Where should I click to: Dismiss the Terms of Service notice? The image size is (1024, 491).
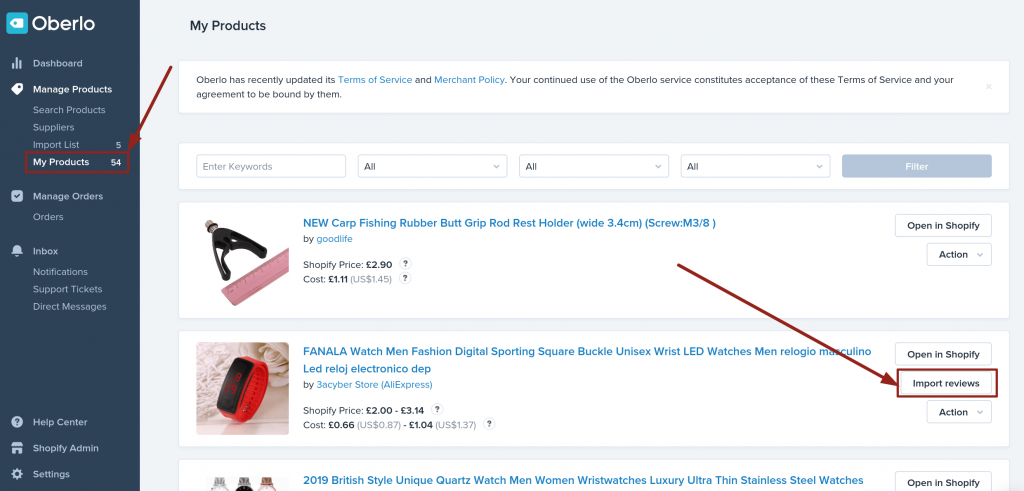[x=989, y=86]
